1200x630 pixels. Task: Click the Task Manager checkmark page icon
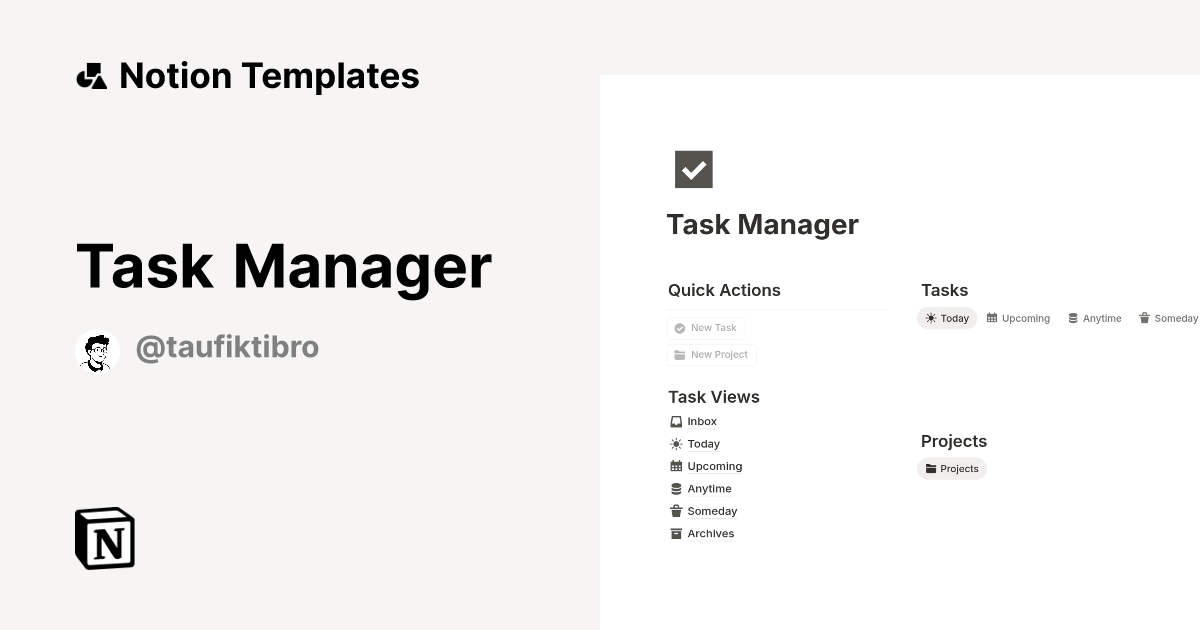(693, 169)
